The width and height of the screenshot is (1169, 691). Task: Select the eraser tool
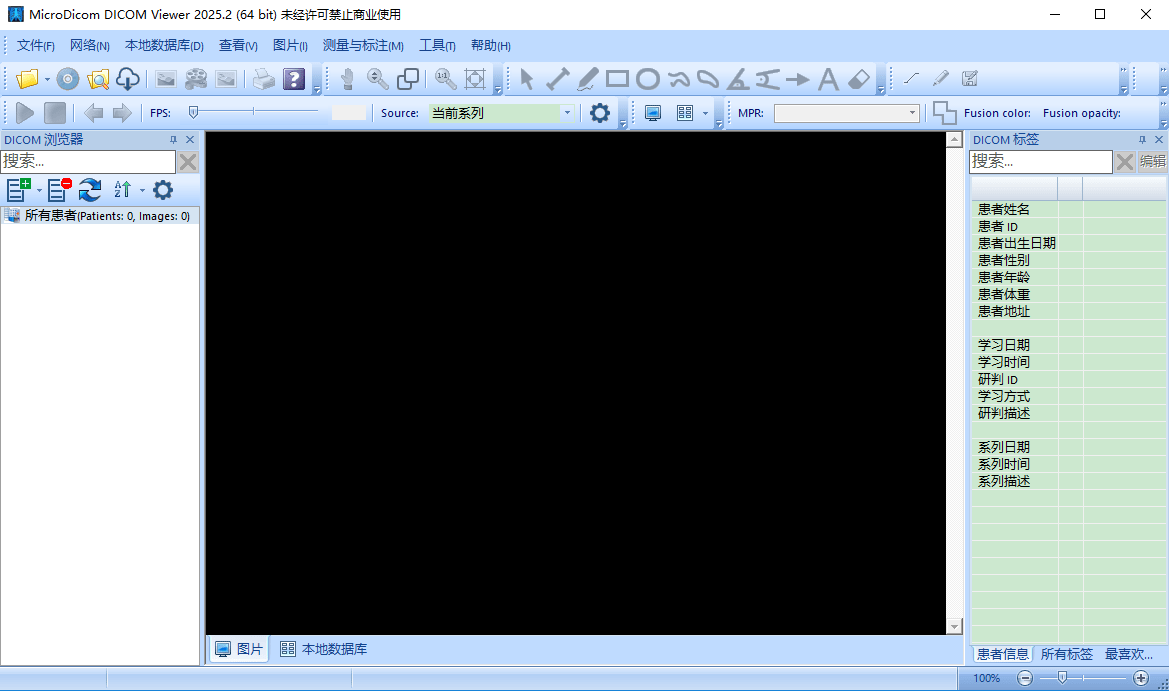[x=858, y=79]
